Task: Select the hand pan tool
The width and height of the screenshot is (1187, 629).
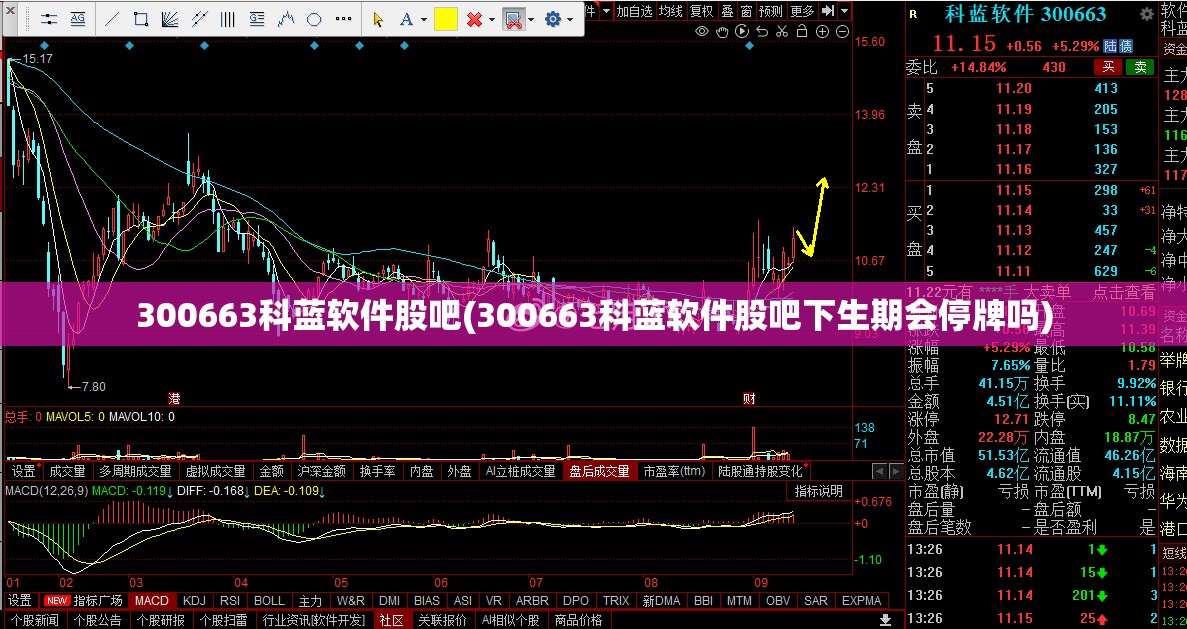Action: pos(722,31)
